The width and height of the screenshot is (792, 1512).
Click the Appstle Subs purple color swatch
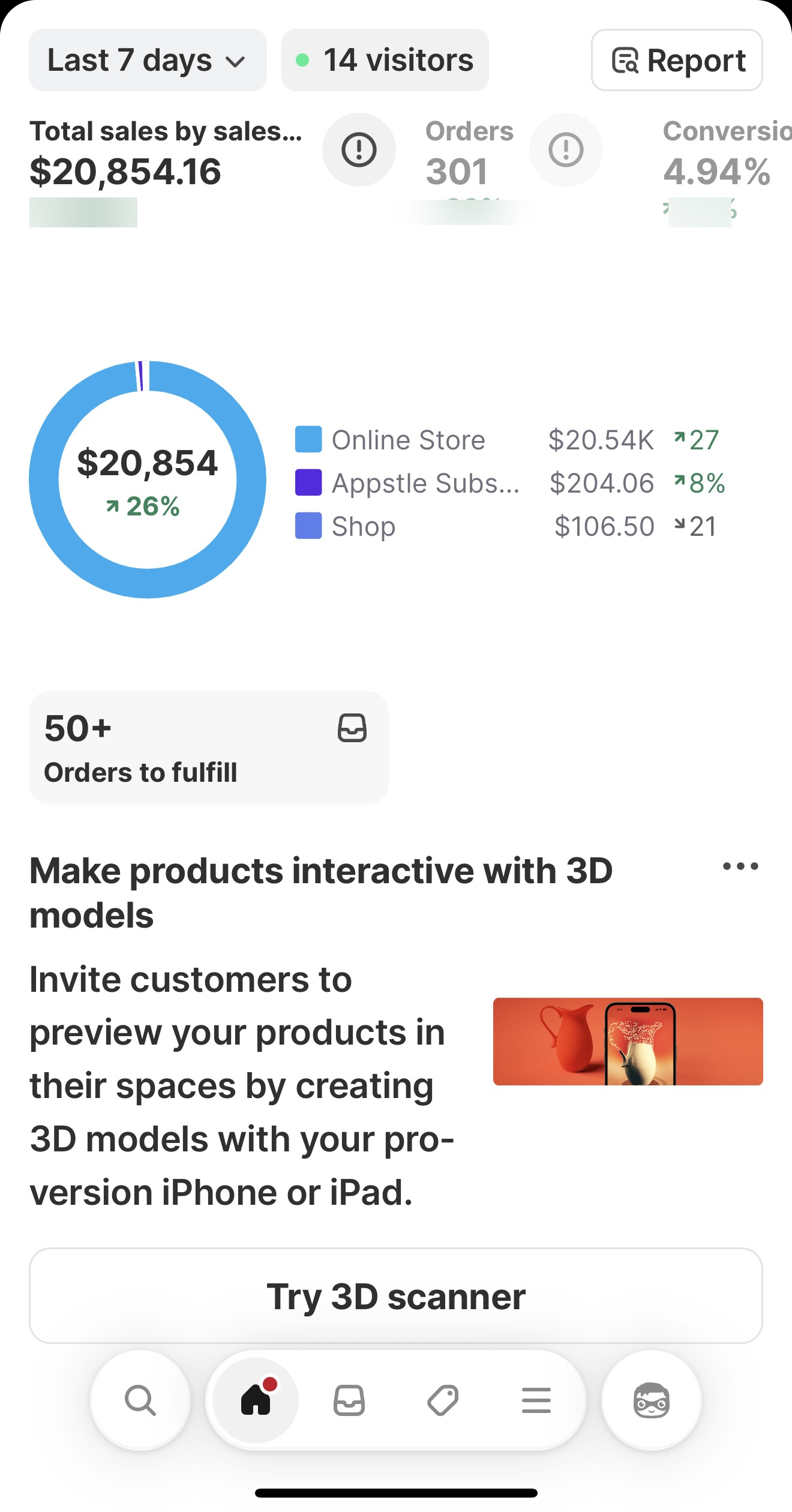[x=308, y=482]
